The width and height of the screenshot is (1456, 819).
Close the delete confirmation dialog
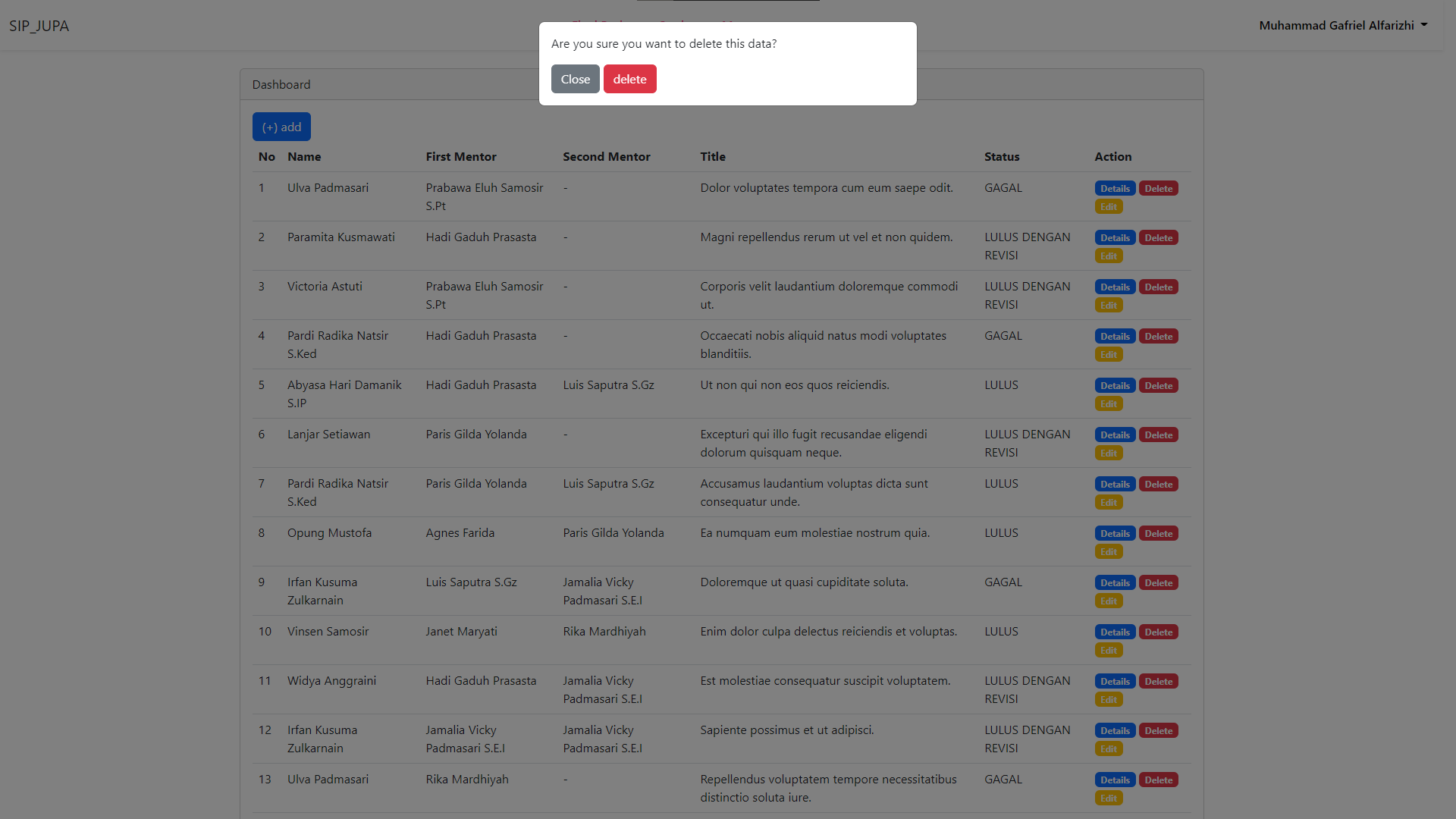pos(575,79)
